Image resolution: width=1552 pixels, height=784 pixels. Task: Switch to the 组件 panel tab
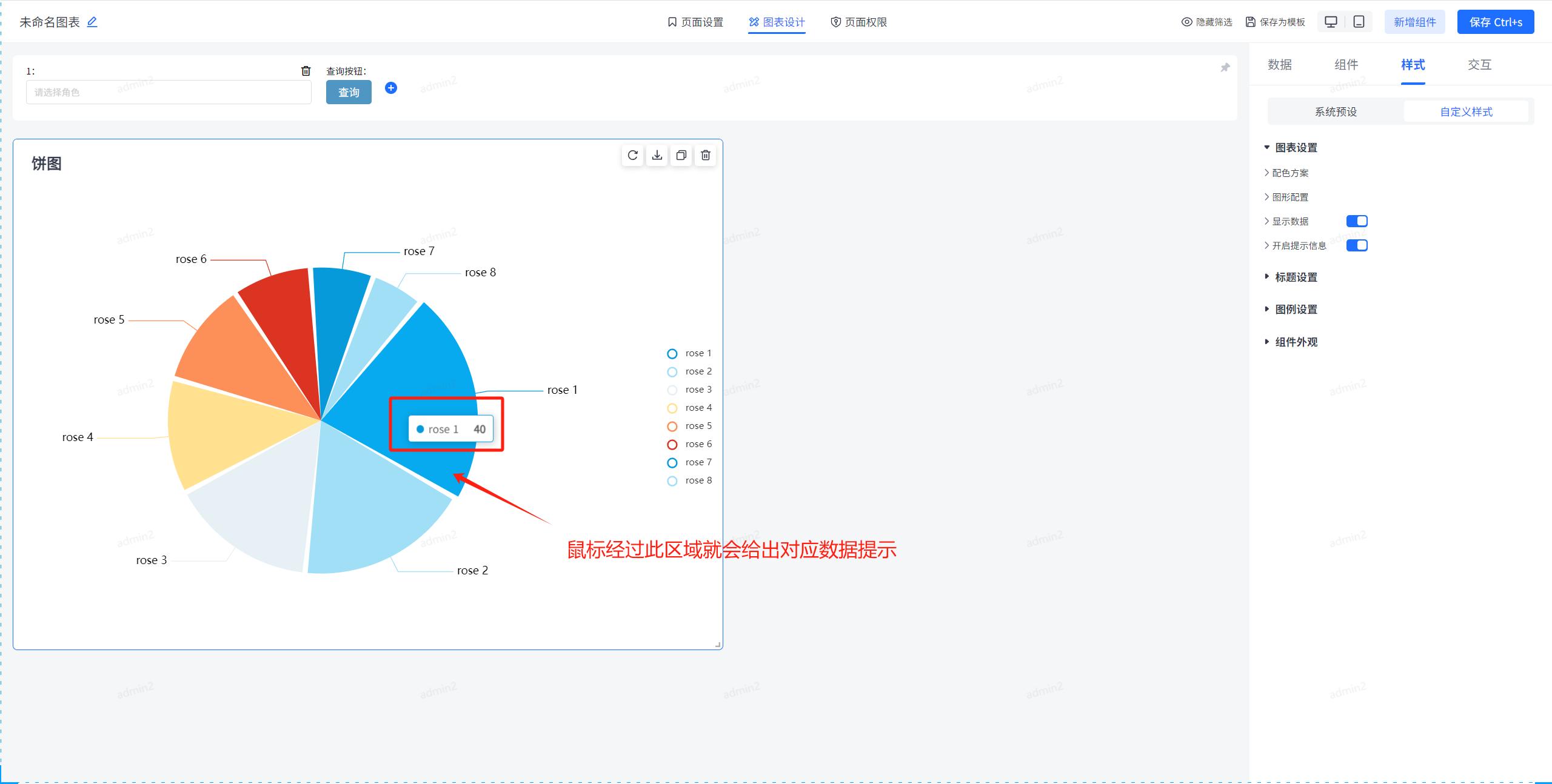point(1346,65)
